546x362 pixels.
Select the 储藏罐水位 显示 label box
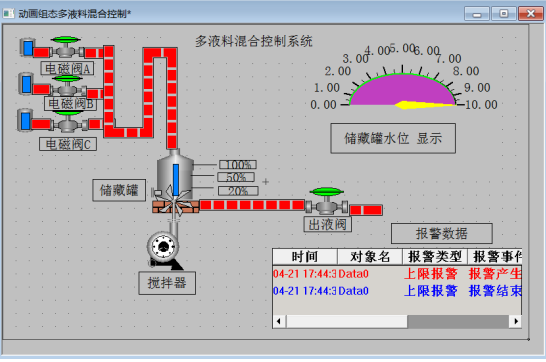point(393,138)
